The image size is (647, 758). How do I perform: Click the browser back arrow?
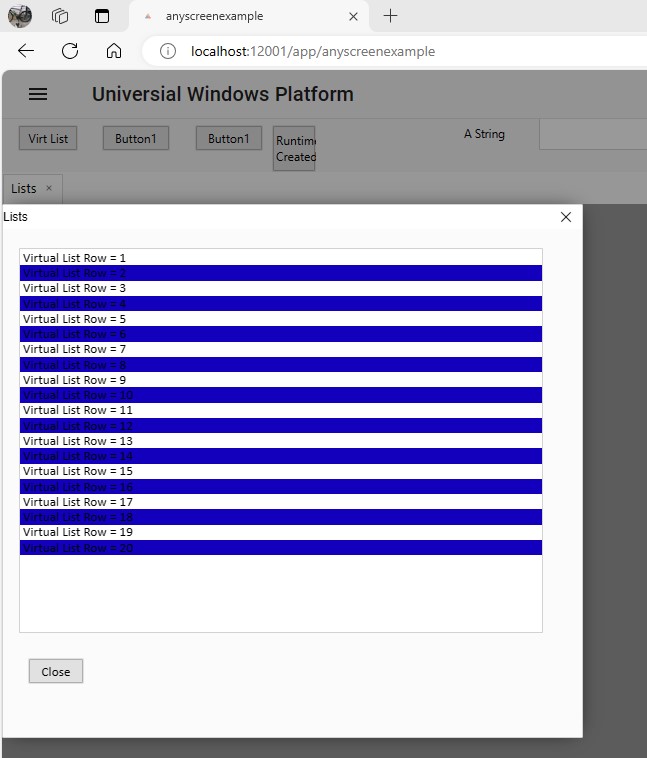[26, 51]
